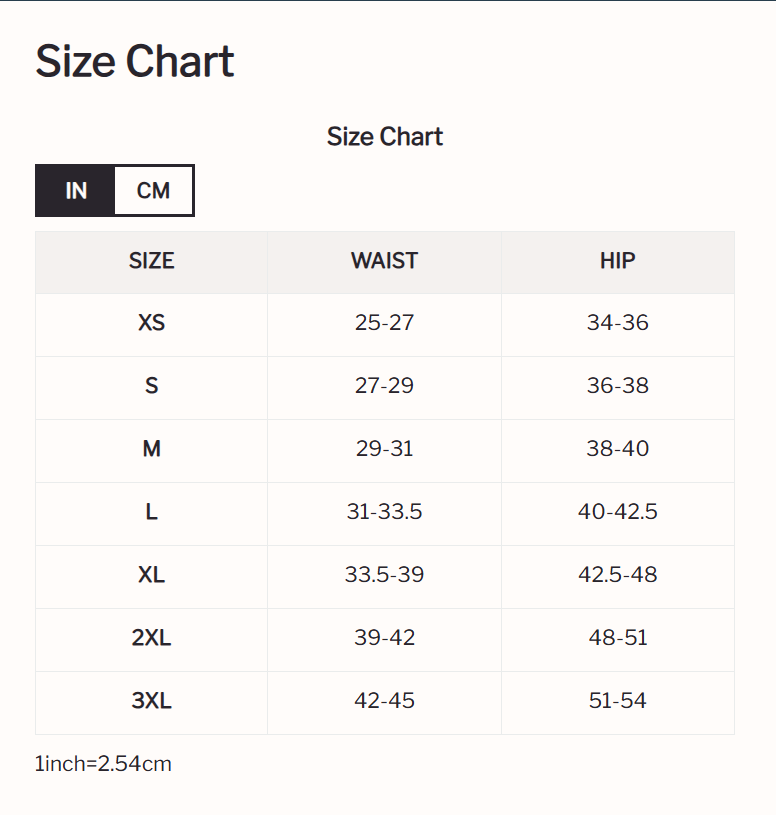The image size is (776, 815).
Task: Switch size units to CM
Action: click(x=153, y=190)
